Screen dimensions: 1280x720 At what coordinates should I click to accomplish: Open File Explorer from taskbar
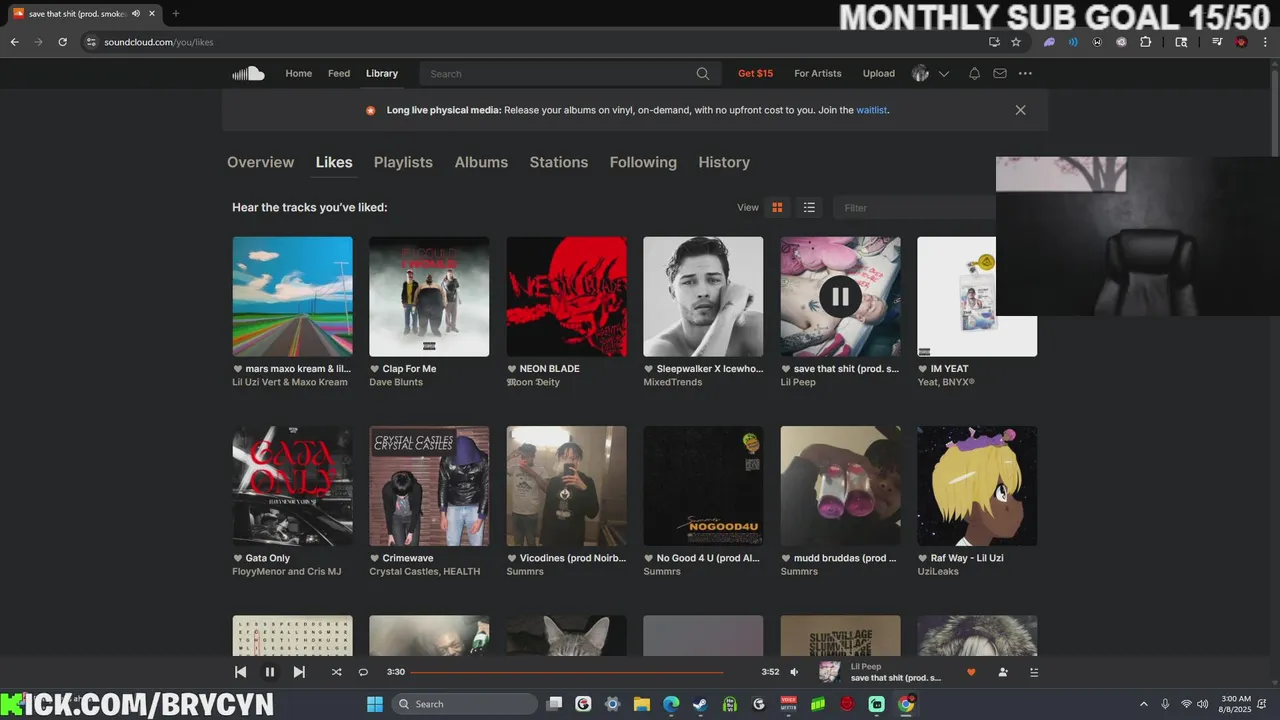click(642, 704)
